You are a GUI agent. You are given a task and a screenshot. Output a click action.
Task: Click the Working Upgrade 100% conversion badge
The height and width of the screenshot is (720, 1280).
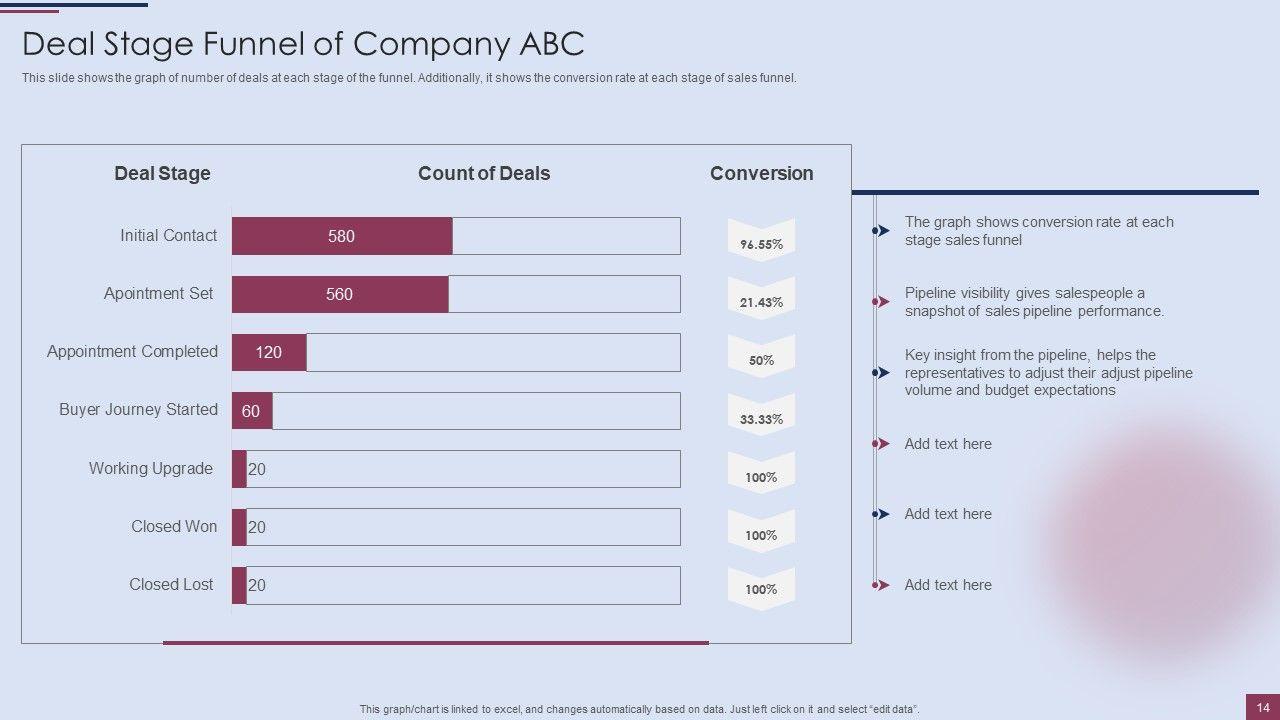click(x=761, y=474)
